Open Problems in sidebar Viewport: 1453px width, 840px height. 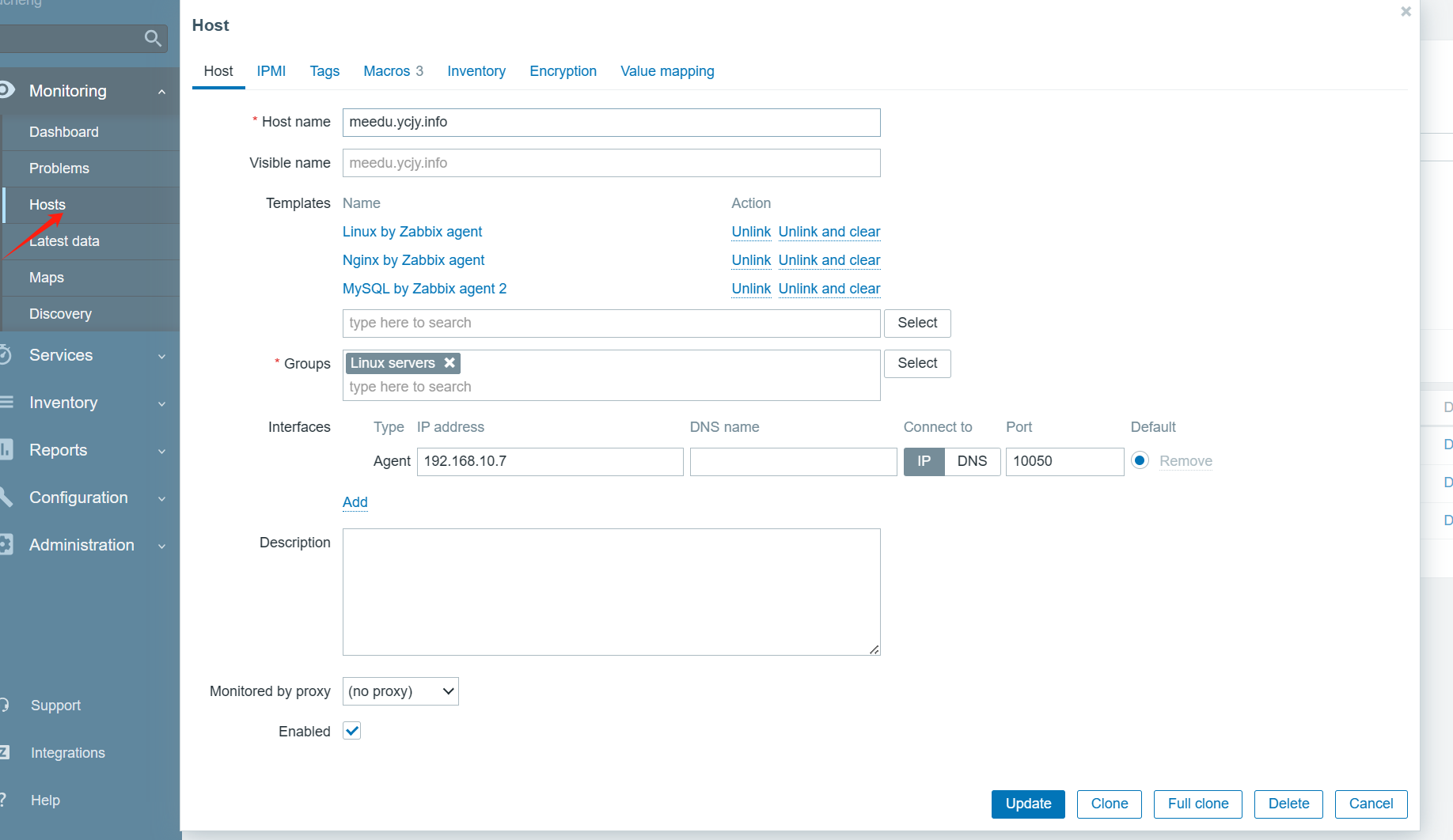coord(59,168)
